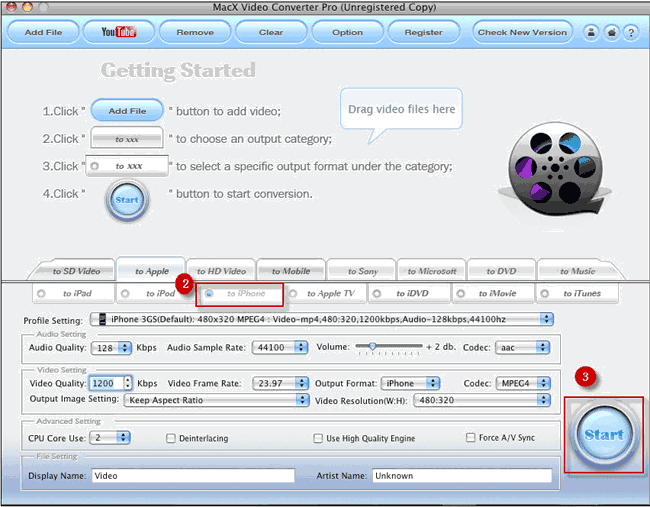This screenshot has width=650, height=507.
Task: Open the Output Image Setting dropdown
Action: tap(216, 400)
